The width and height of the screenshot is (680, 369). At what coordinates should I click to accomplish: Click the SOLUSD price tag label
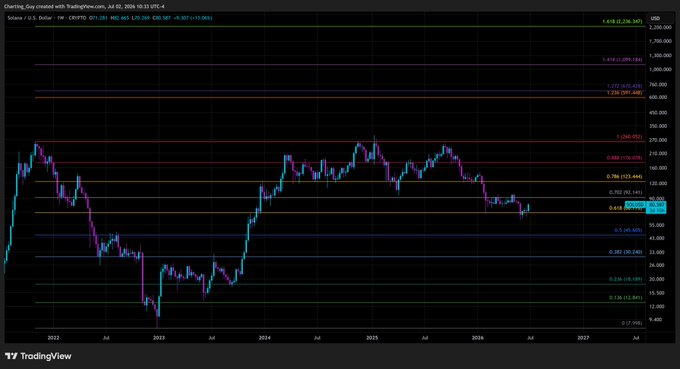pos(635,204)
